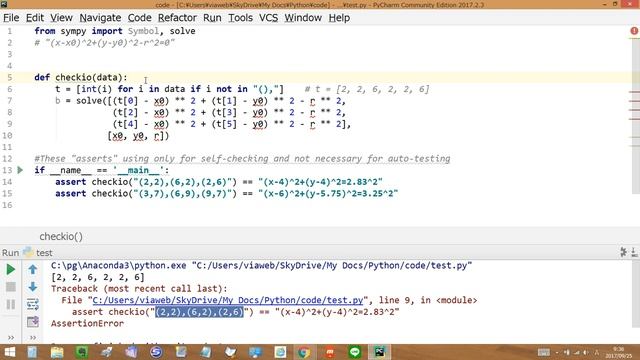640x360 pixels.
Task: Rerun the test script with green play button
Action: 11,269
